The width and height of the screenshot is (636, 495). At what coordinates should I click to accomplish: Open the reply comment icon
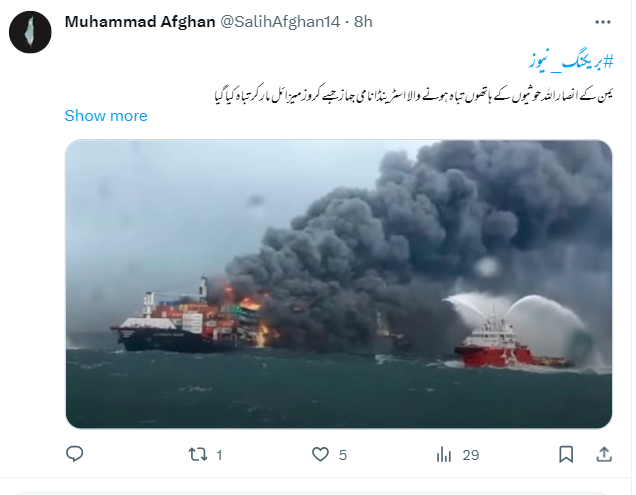pyautogui.click(x=75, y=454)
